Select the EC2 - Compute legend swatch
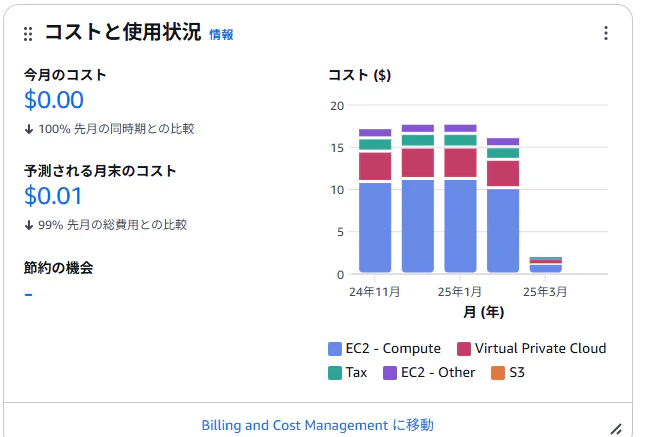The width and height of the screenshot is (651, 437). point(335,349)
